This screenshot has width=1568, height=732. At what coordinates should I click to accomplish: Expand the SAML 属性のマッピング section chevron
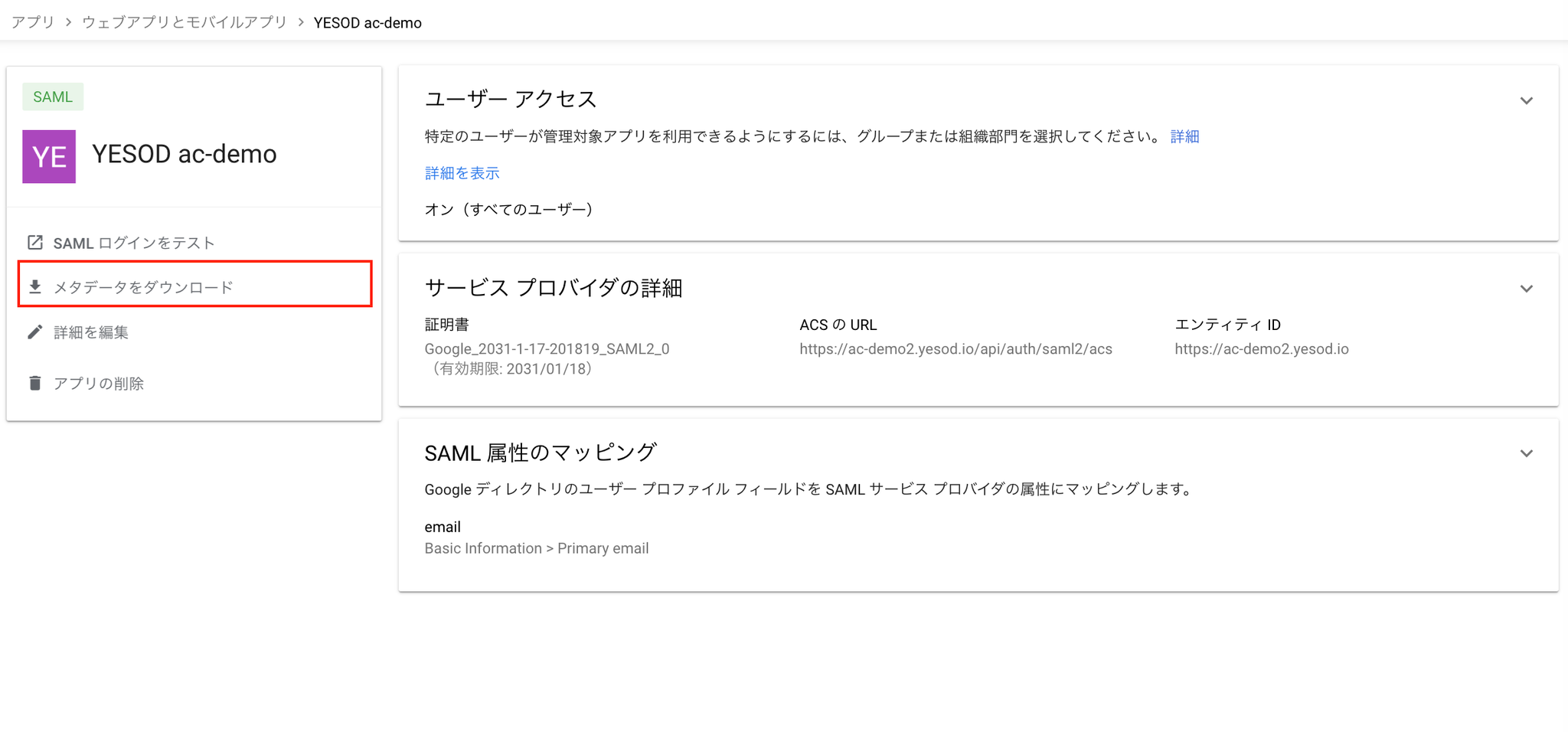point(1526,453)
